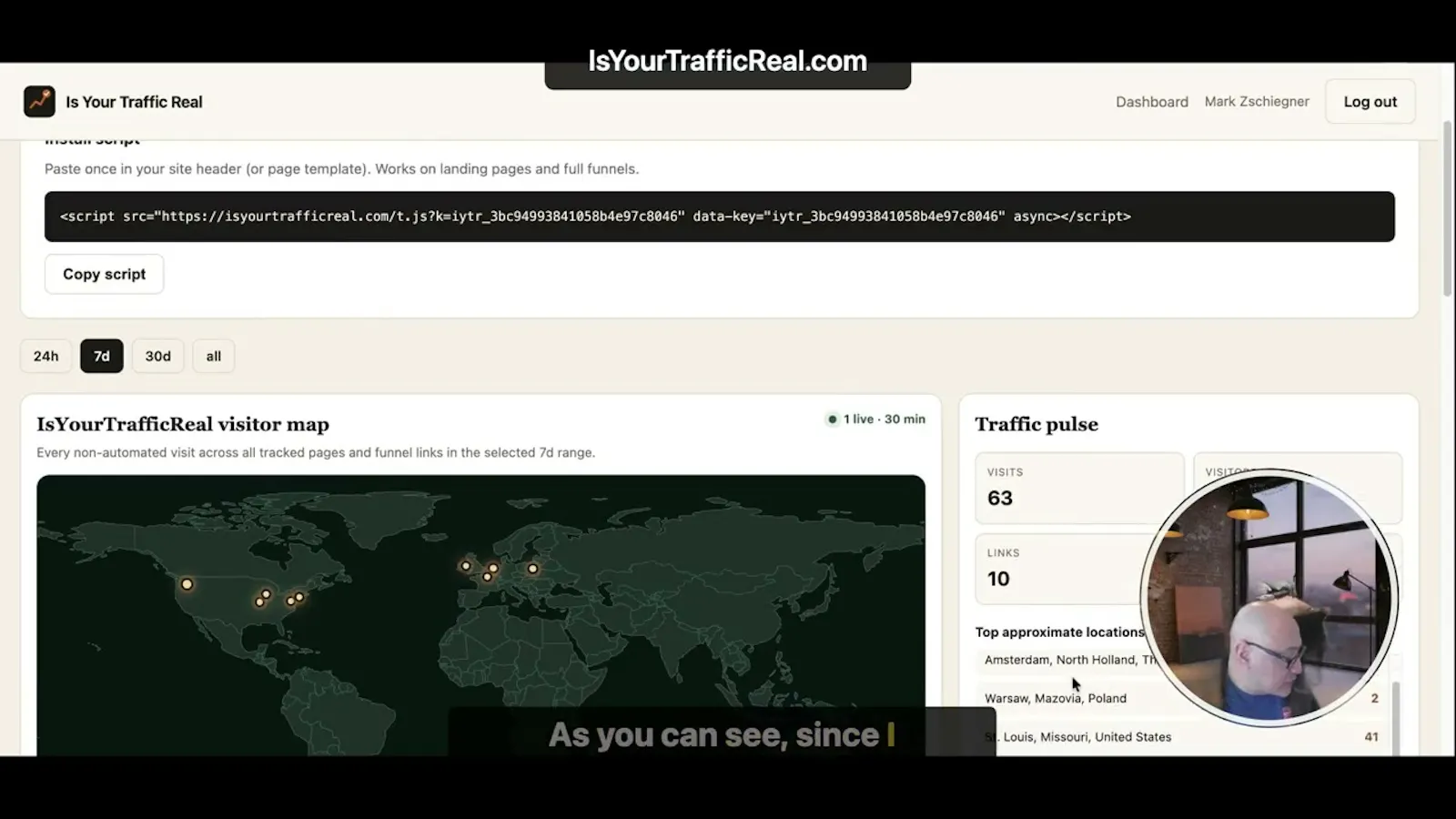Click the Is Your Traffic Real brand text
Viewport: 1456px width, 819px height.
[x=134, y=102]
